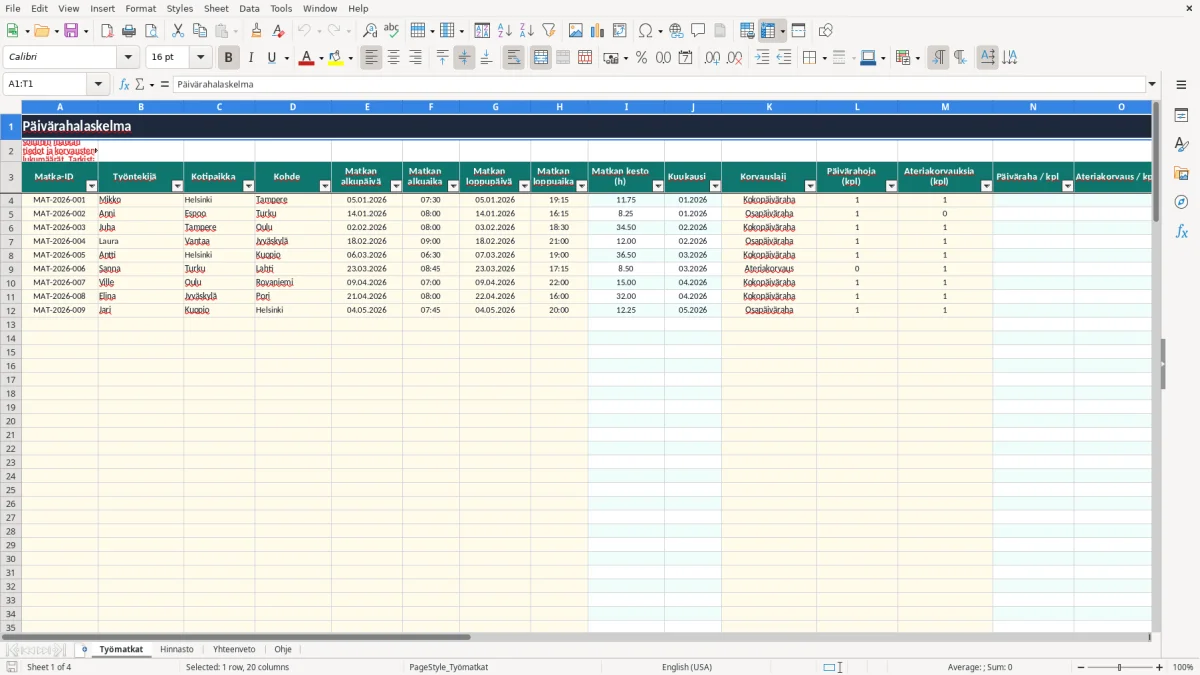Open the font size dropdown
1200x675 pixels.
200,58
